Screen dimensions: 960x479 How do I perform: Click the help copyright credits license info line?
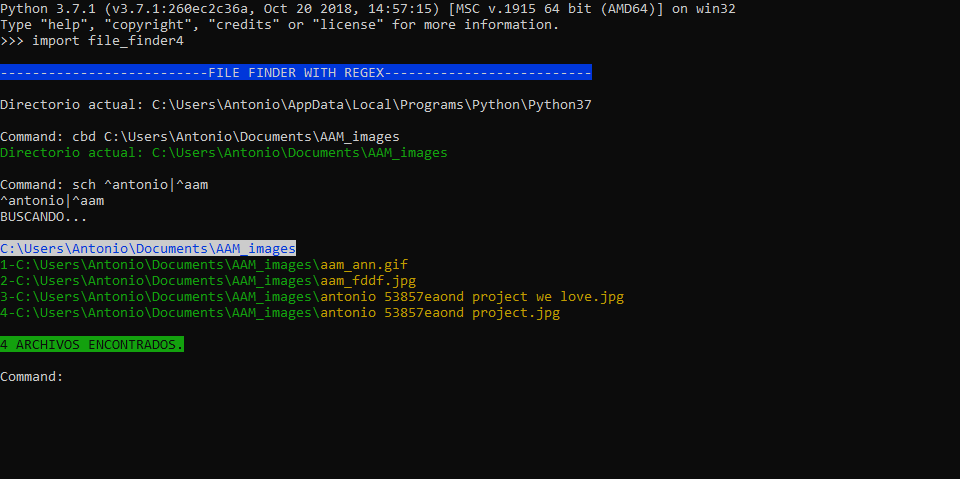[280, 25]
